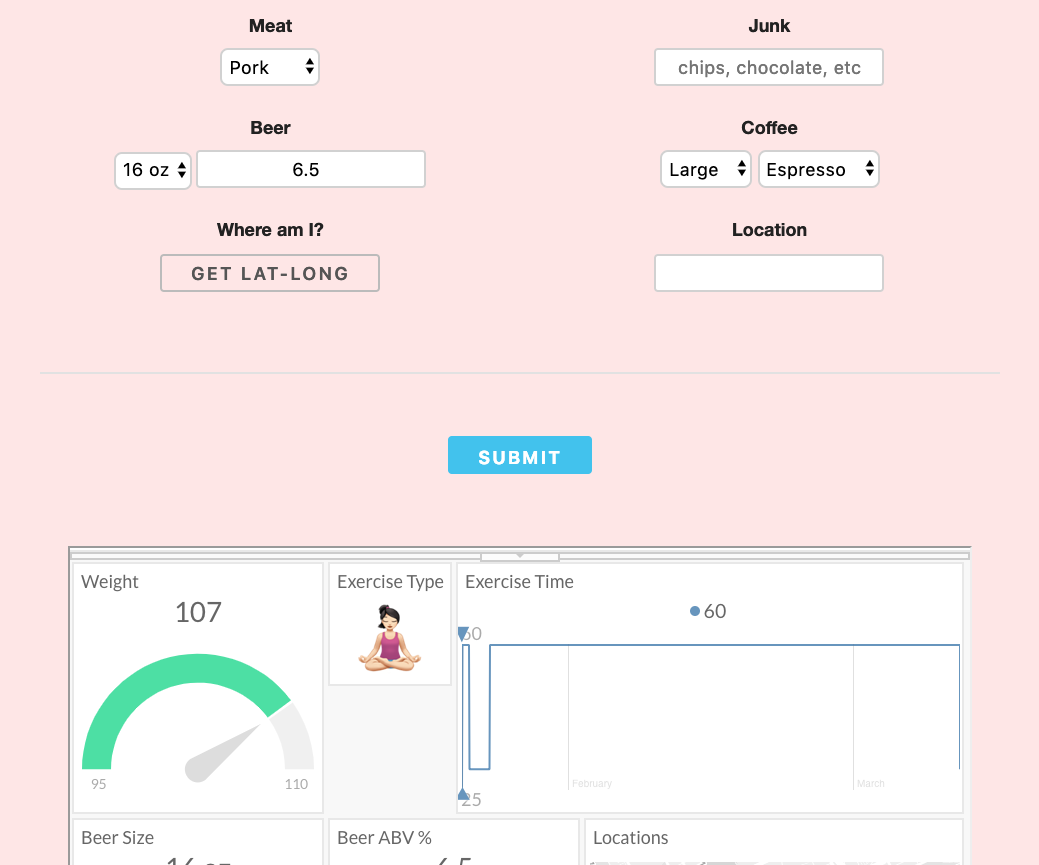Click the GET LAT-LONG button
This screenshot has height=865, width=1039.
(x=269, y=272)
